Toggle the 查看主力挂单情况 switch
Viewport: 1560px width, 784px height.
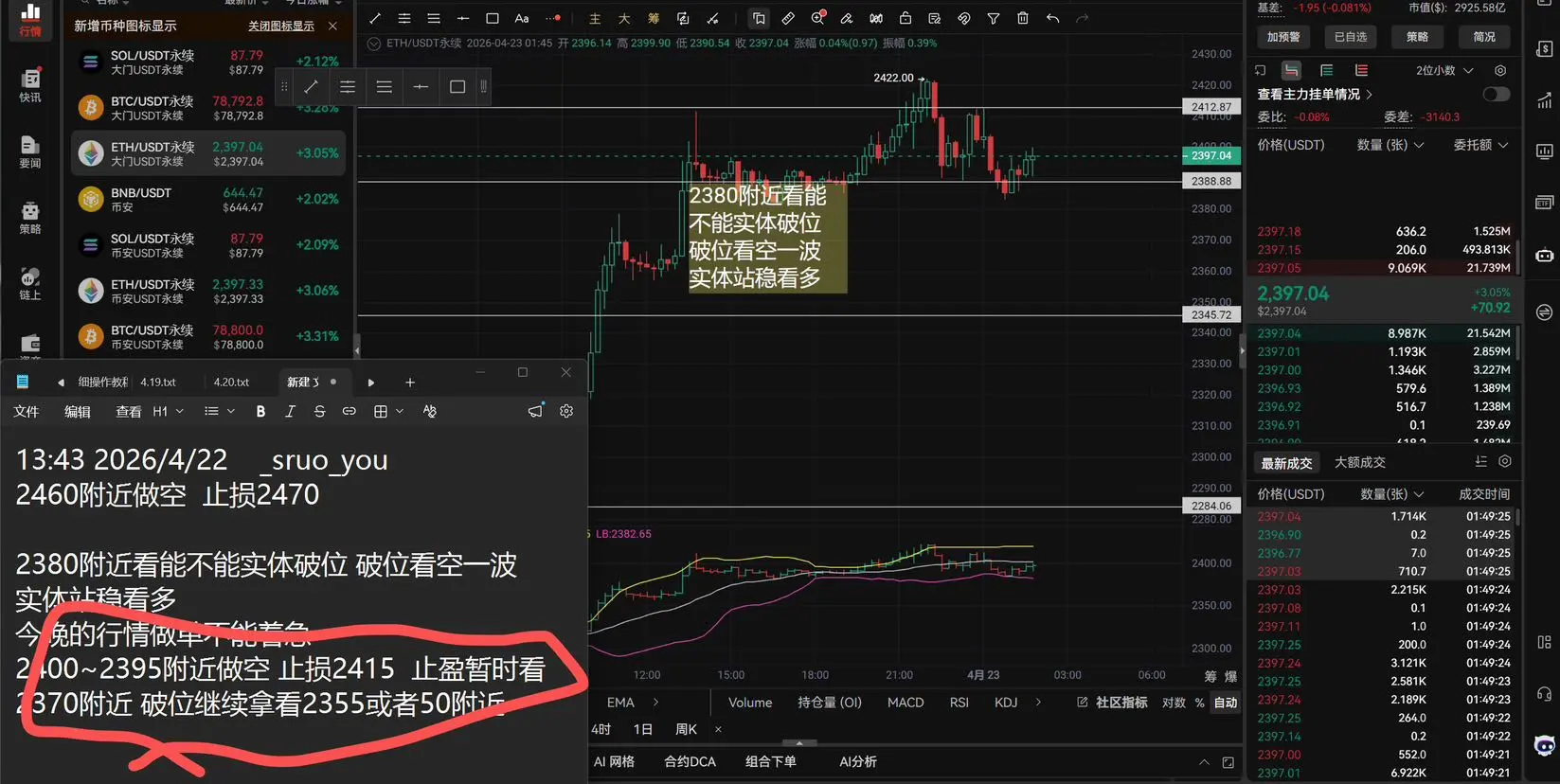click(1496, 94)
